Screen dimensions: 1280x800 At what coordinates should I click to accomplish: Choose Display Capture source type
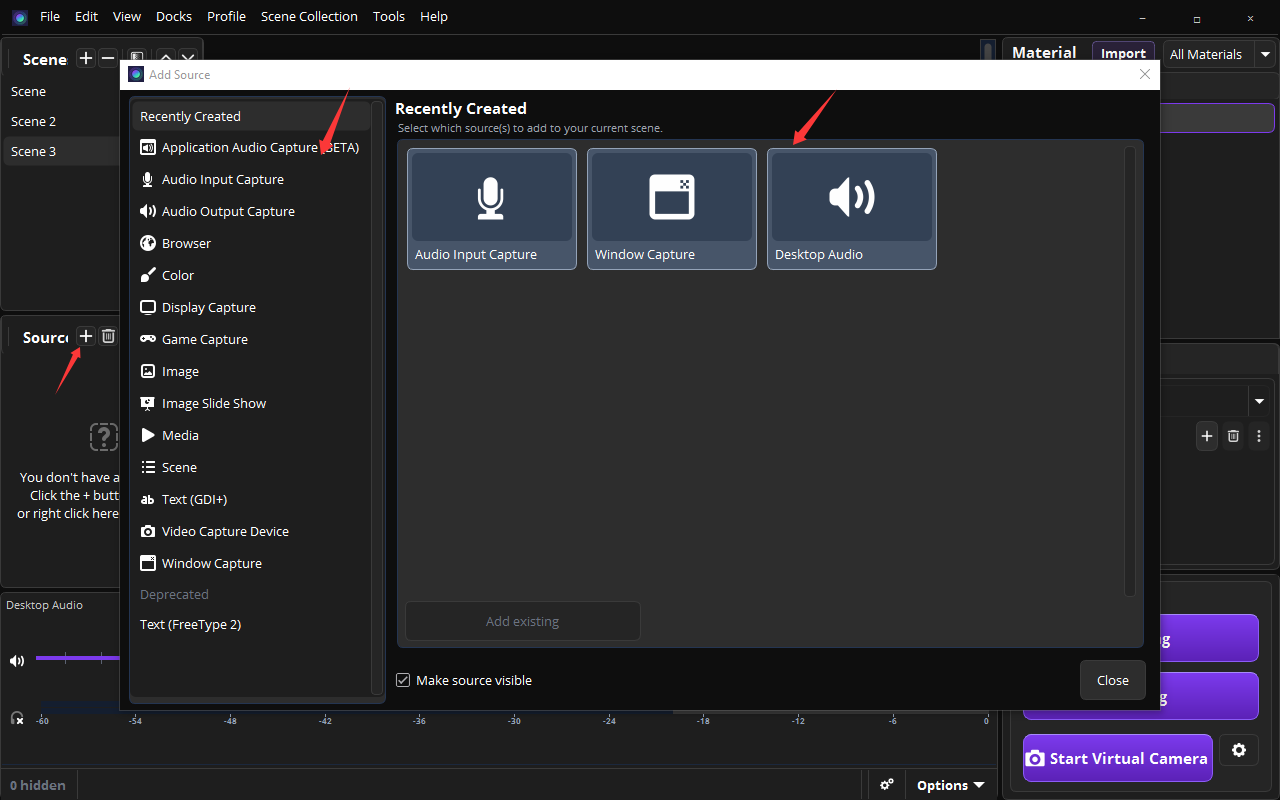[x=250, y=307]
